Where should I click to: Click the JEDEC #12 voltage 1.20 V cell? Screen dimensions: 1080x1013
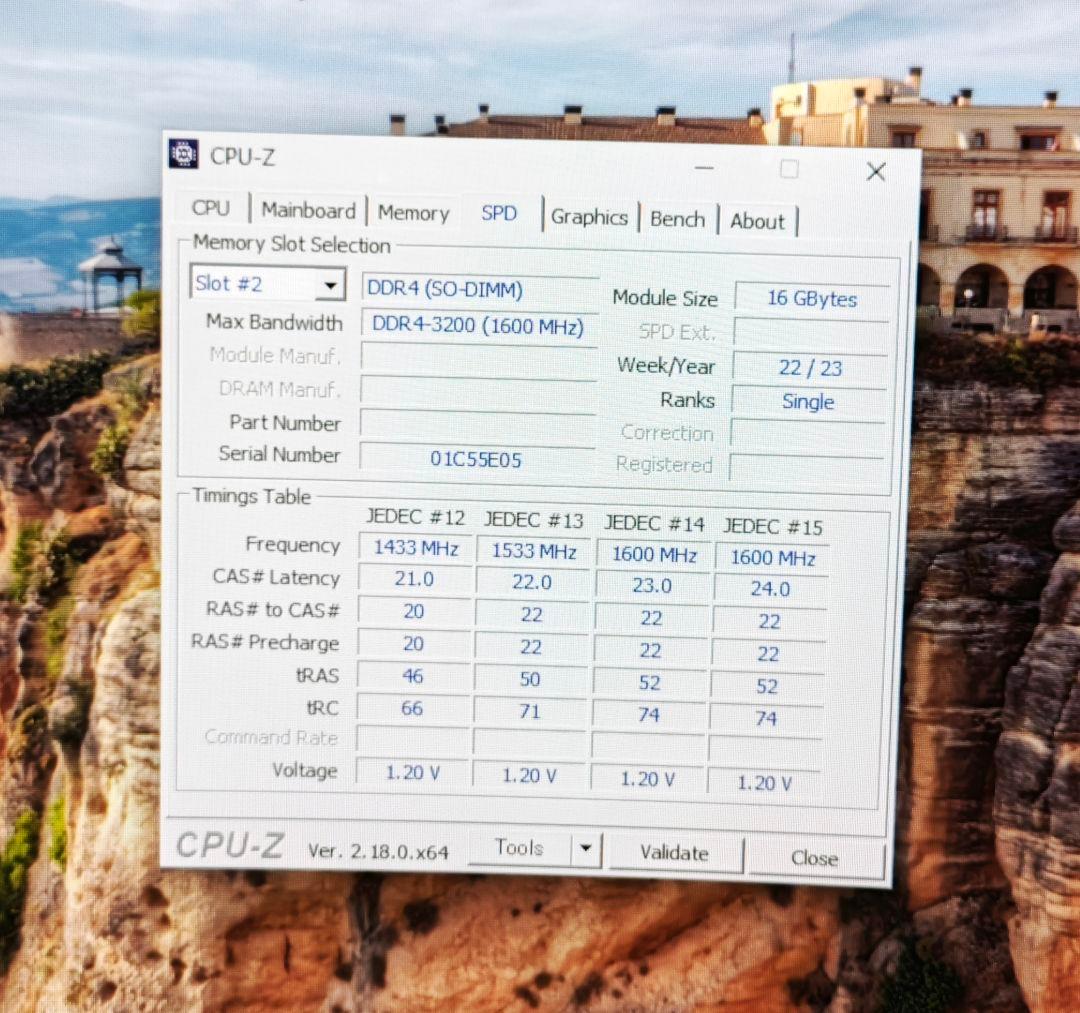(412, 772)
